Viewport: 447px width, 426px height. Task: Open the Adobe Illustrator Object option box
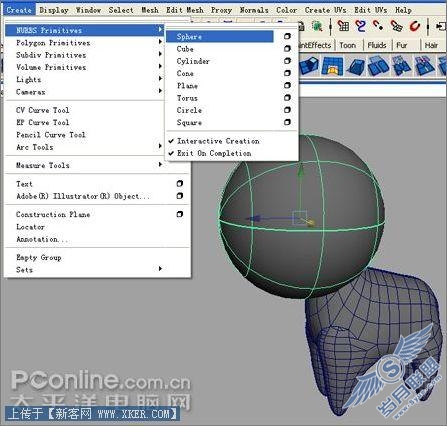(180, 196)
